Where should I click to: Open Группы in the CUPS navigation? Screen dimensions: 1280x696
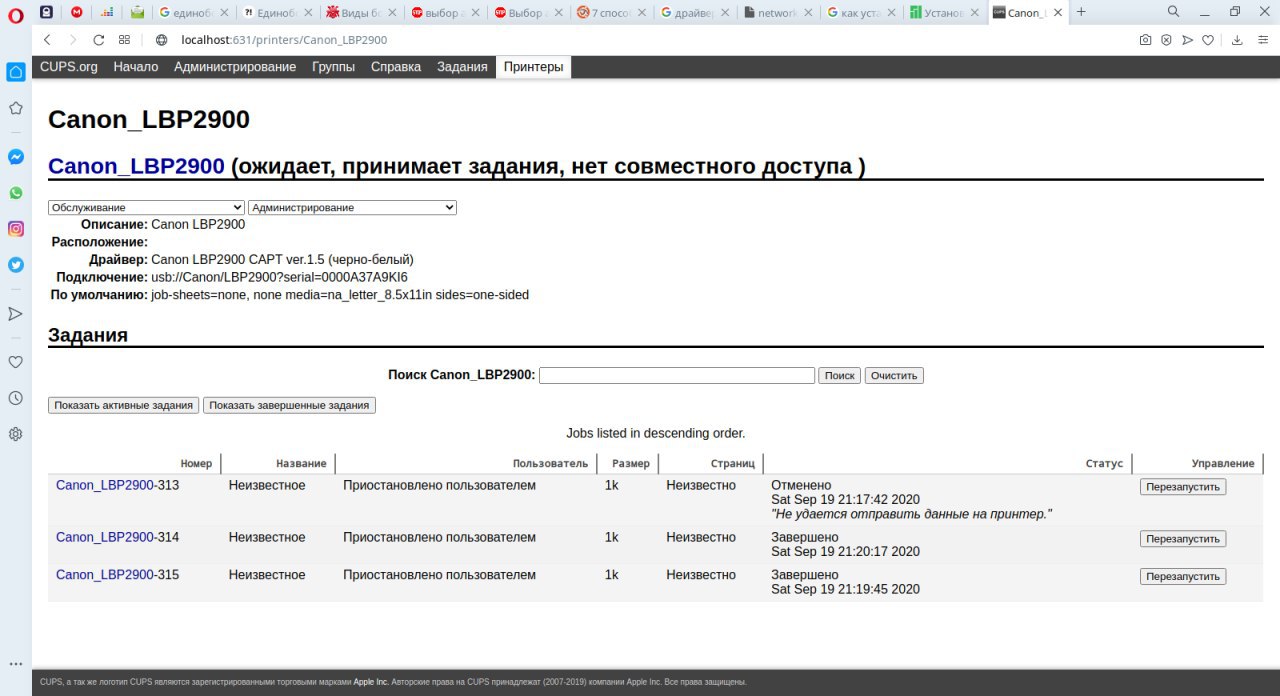point(333,67)
